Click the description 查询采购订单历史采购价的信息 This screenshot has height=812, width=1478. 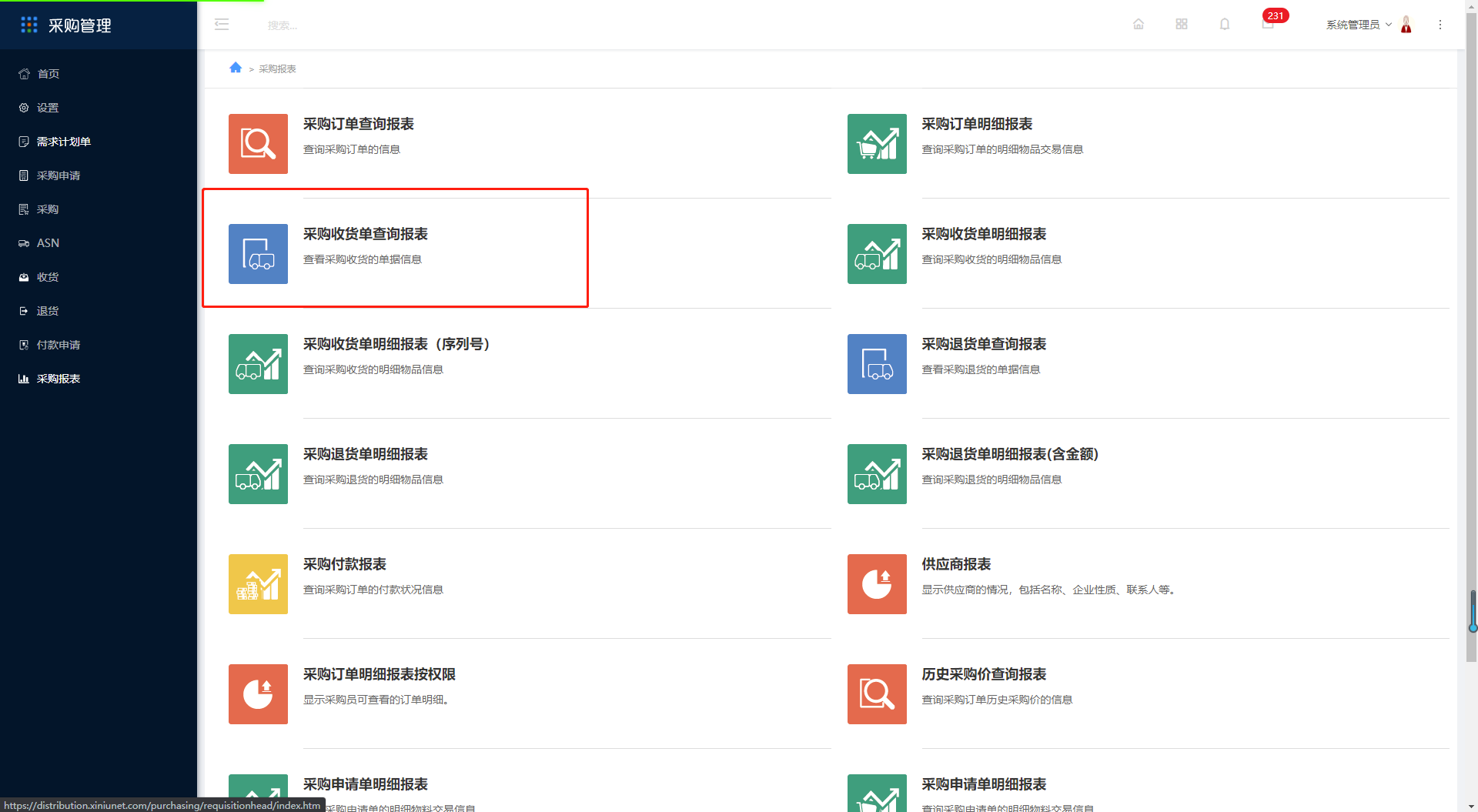click(x=997, y=700)
